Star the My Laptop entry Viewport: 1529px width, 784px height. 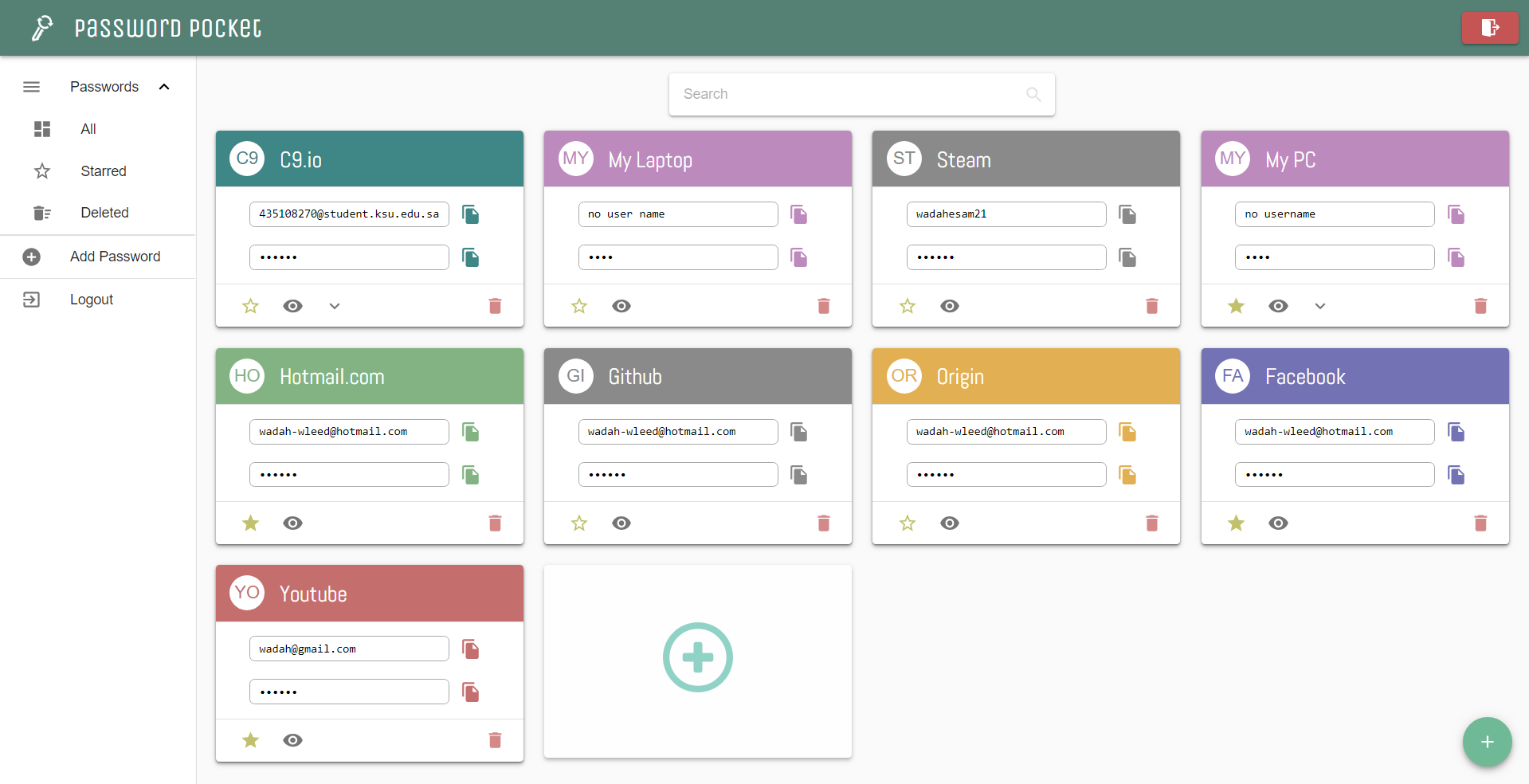[x=579, y=306]
